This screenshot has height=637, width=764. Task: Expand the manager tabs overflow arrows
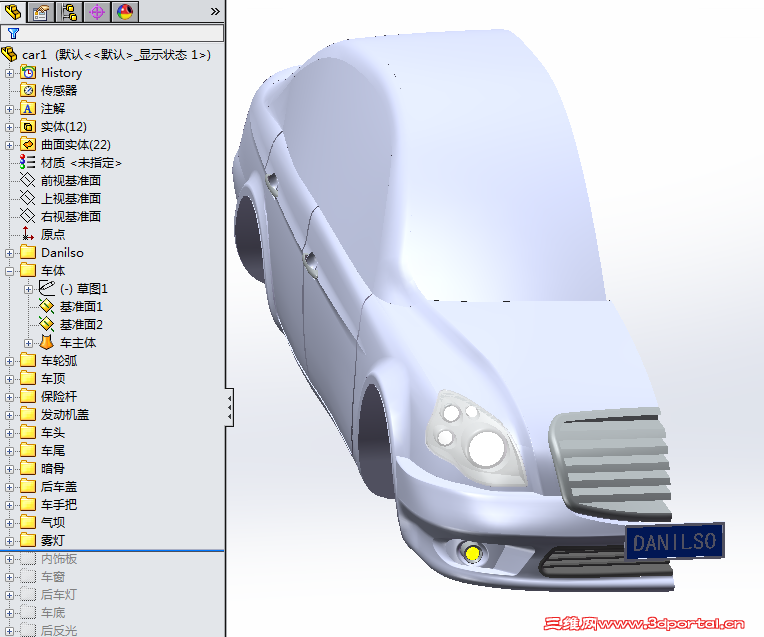coord(215,11)
